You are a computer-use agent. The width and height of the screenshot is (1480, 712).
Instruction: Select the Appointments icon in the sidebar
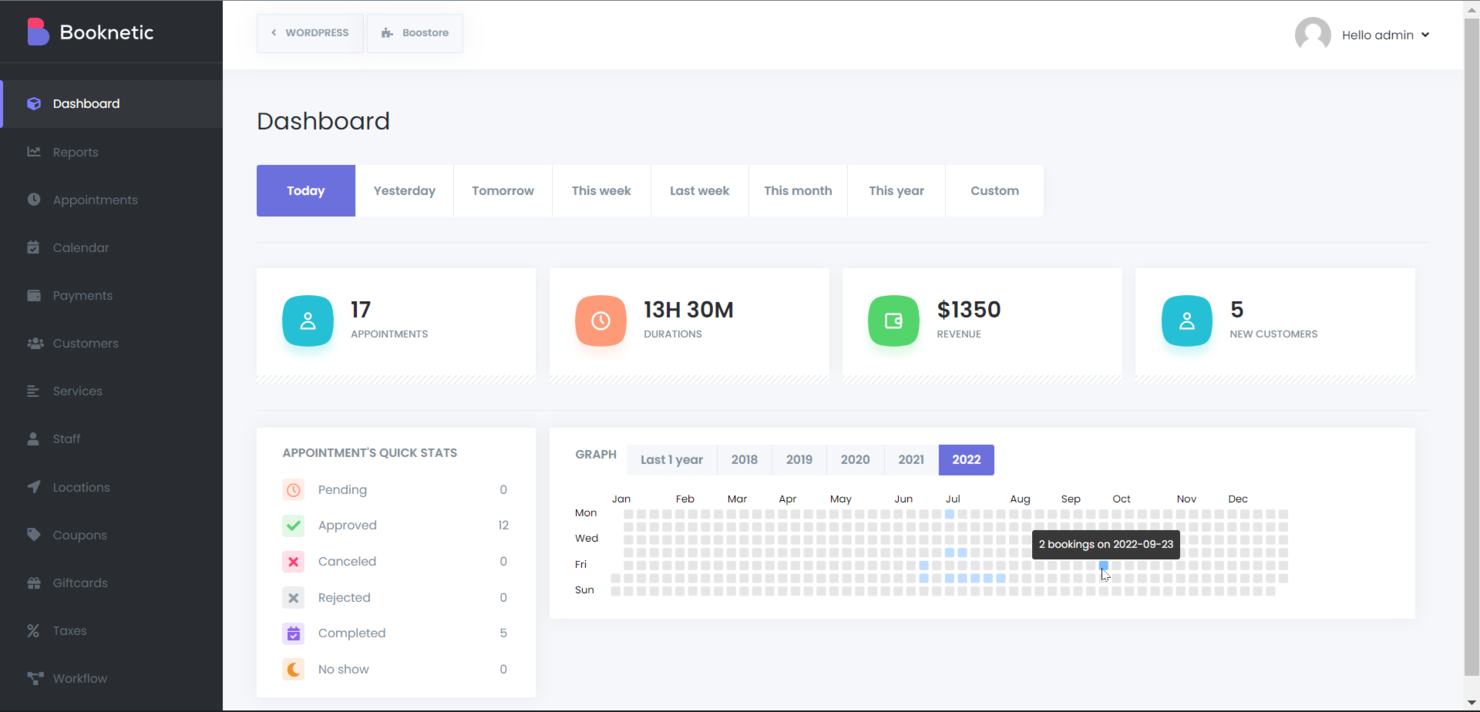point(34,199)
